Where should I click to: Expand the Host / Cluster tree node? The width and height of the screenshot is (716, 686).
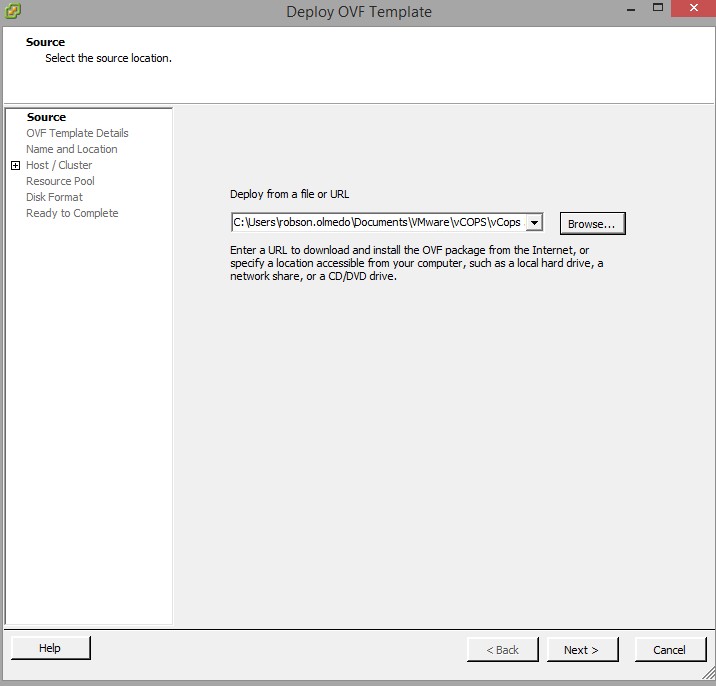pyautogui.click(x=15, y=165)
